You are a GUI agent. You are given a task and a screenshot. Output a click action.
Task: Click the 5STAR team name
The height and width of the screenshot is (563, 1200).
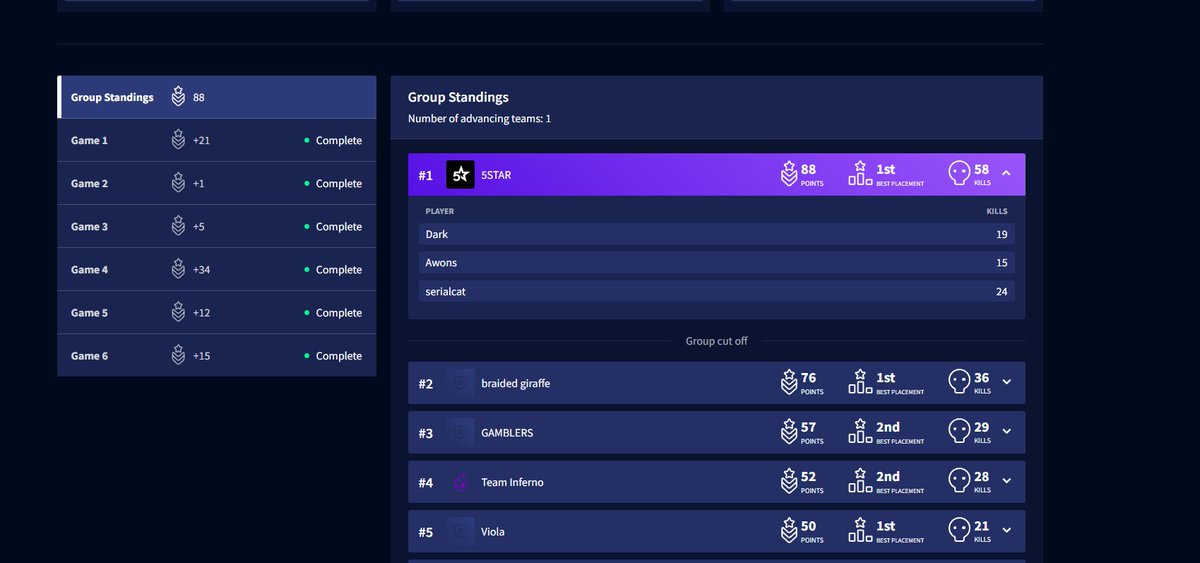[x=496, y=175]
